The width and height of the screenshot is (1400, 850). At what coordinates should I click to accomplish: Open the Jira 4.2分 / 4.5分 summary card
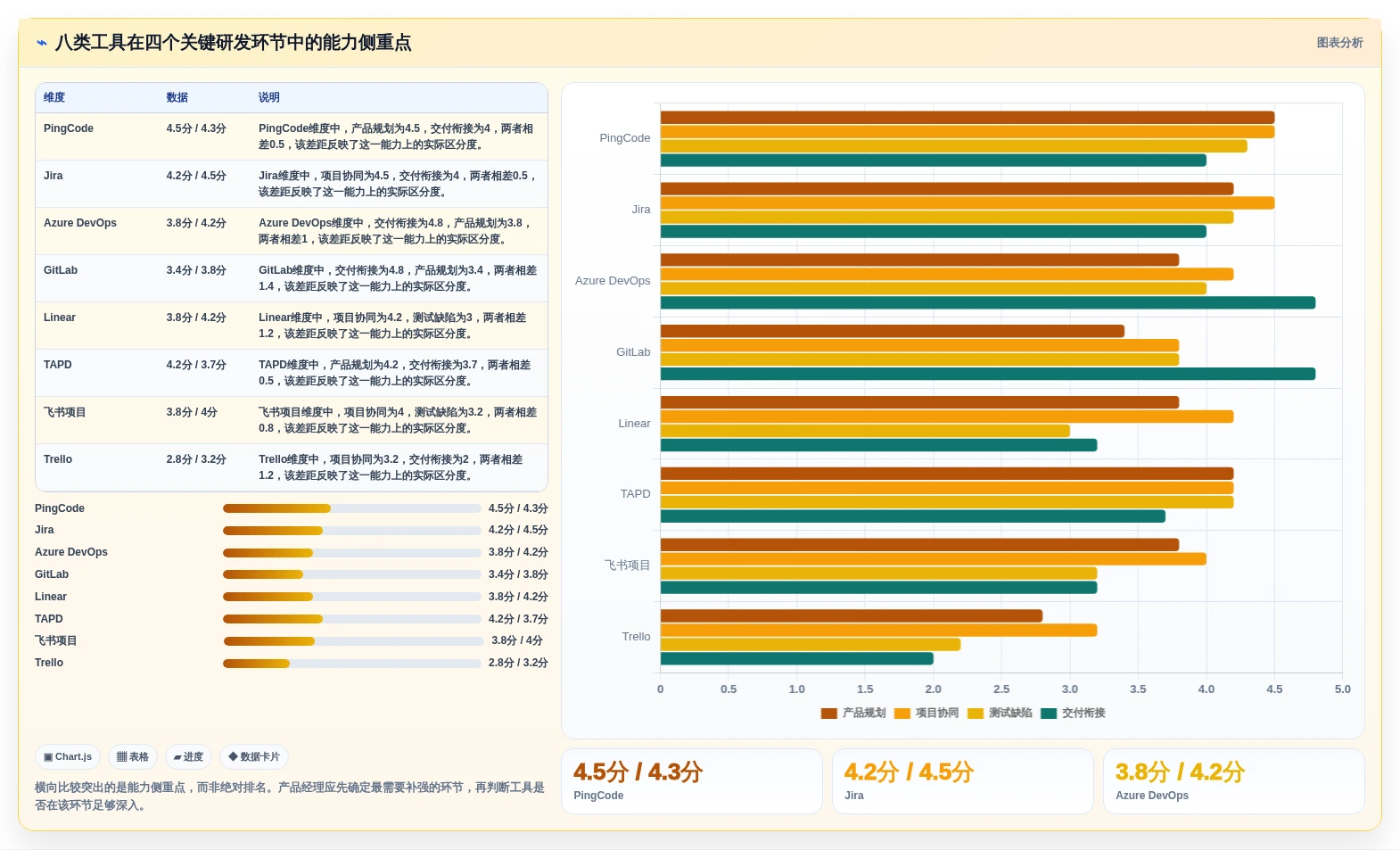click(963, 781)
